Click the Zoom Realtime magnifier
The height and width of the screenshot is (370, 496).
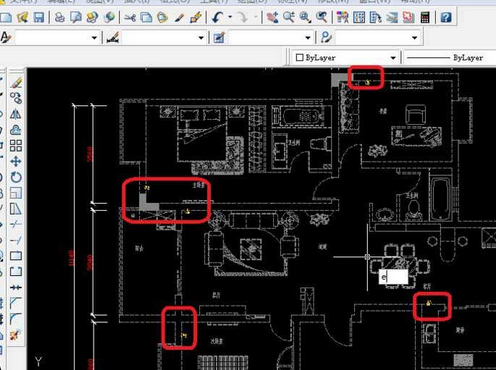point(289,17)
